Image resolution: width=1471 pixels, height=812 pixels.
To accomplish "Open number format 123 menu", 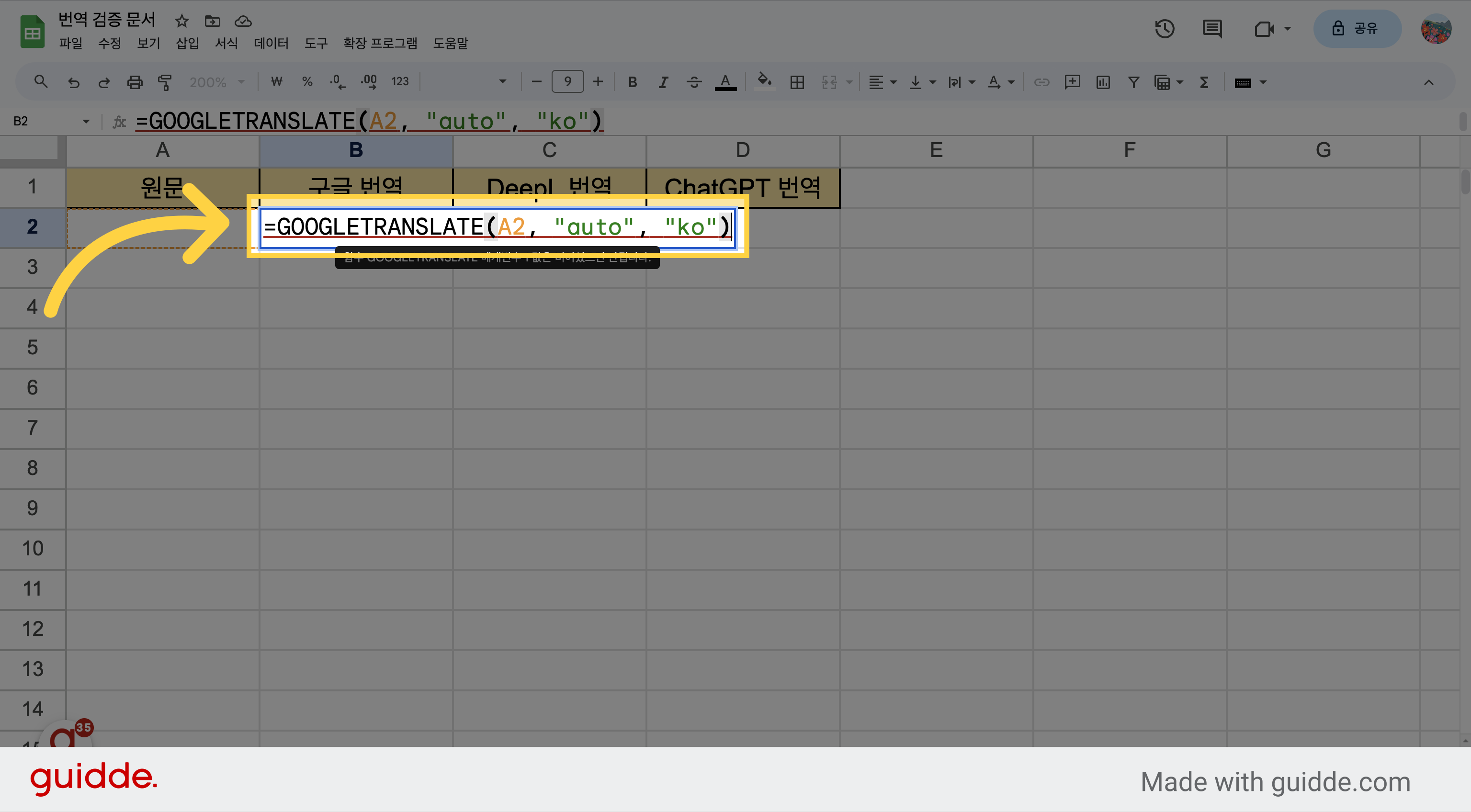I will 400,82.
